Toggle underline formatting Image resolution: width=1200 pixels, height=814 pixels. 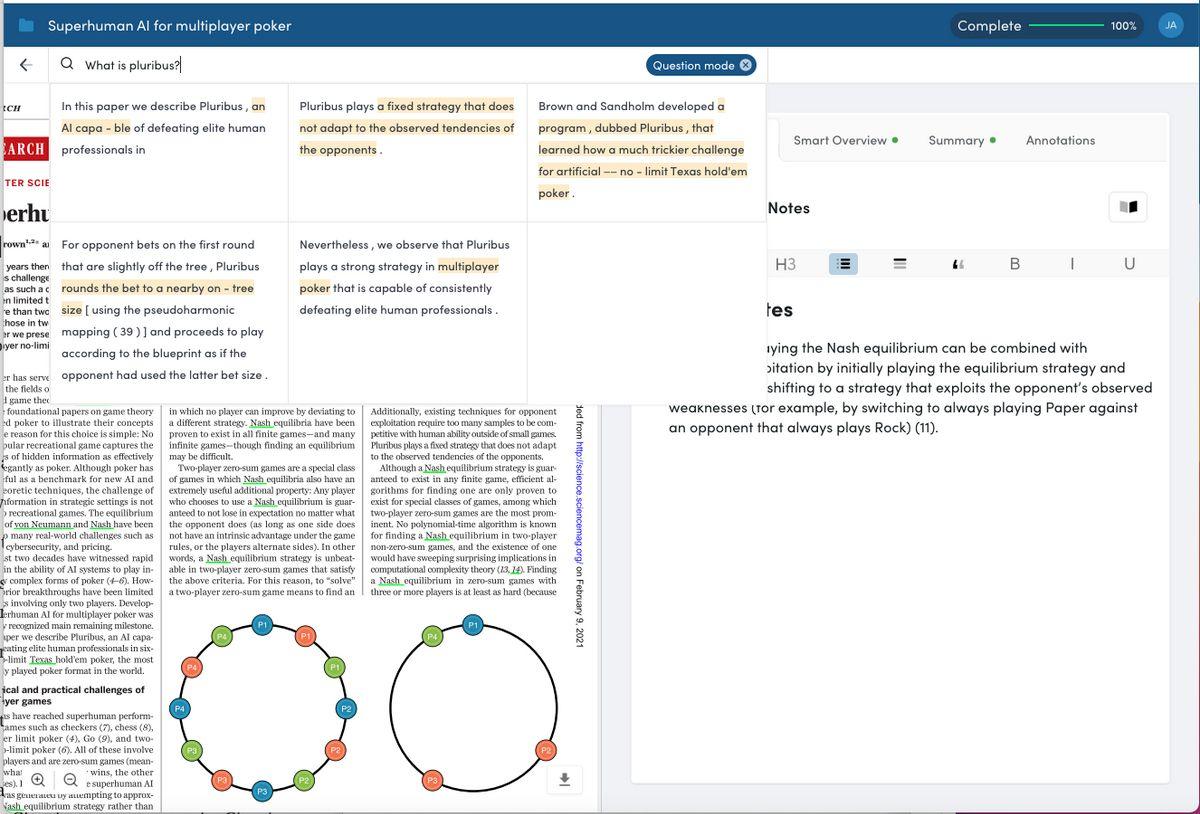click(x=1129, y=264)
